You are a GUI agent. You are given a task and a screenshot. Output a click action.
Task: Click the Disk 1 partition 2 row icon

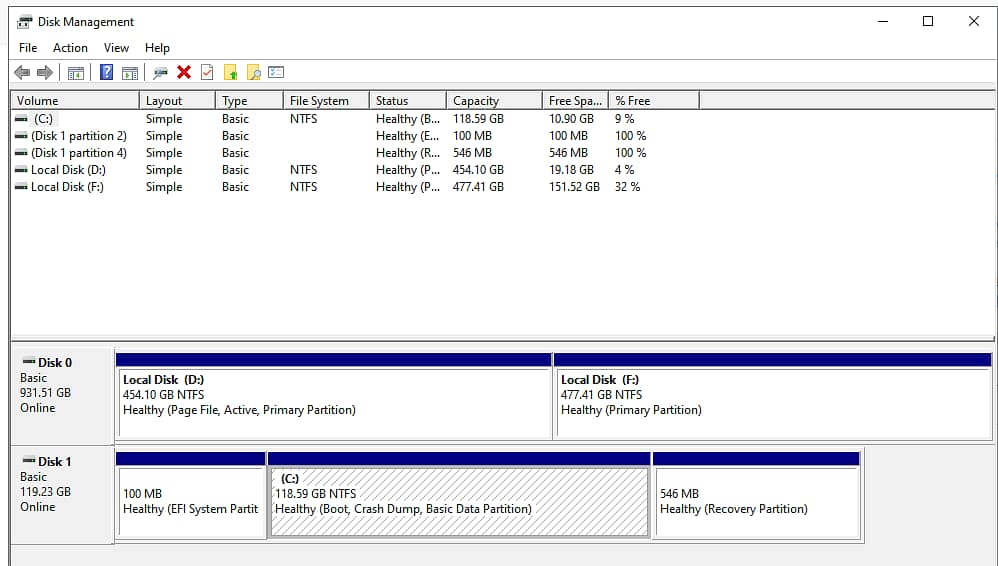[x=21, y=136]
